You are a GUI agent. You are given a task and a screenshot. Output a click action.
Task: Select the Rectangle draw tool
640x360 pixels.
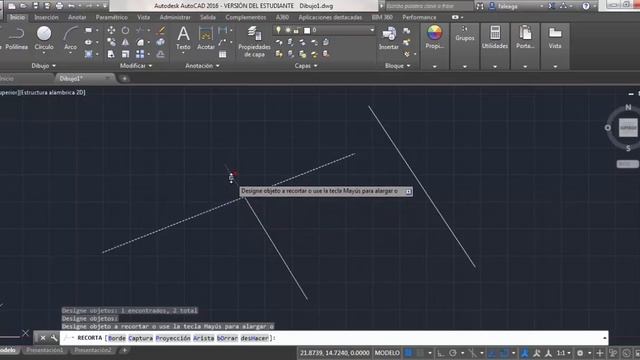[x=89, y=30]
